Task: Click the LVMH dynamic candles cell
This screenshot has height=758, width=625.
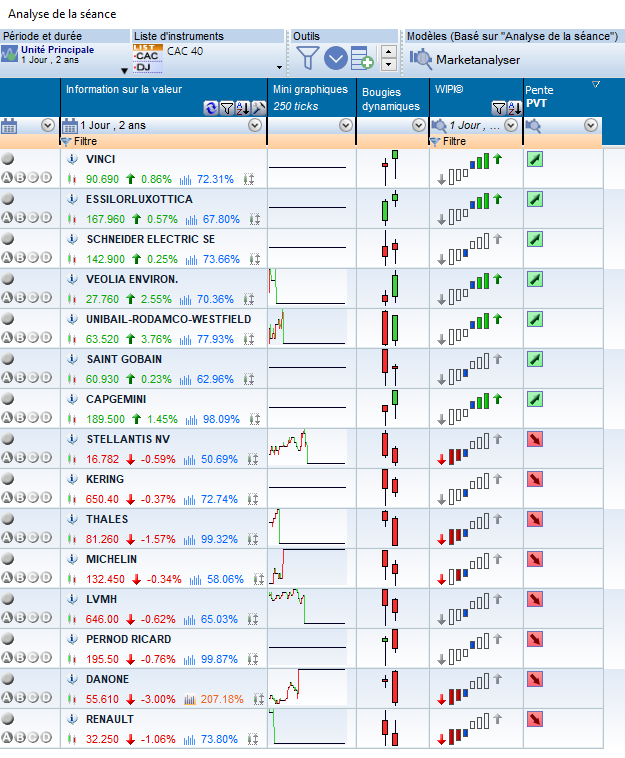Action: 392,608
